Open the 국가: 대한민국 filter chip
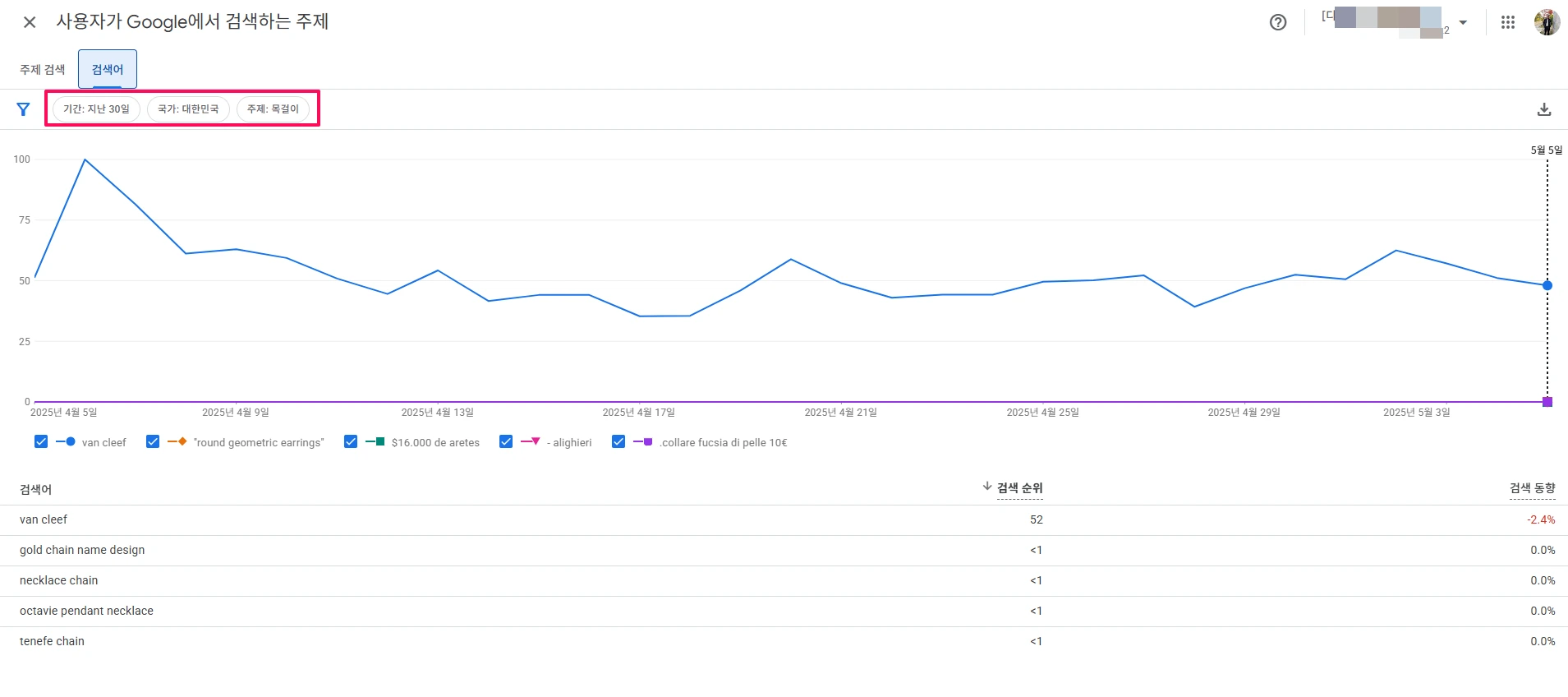The width and height of the screenshot is (1568, 697). tap(188, 109)
